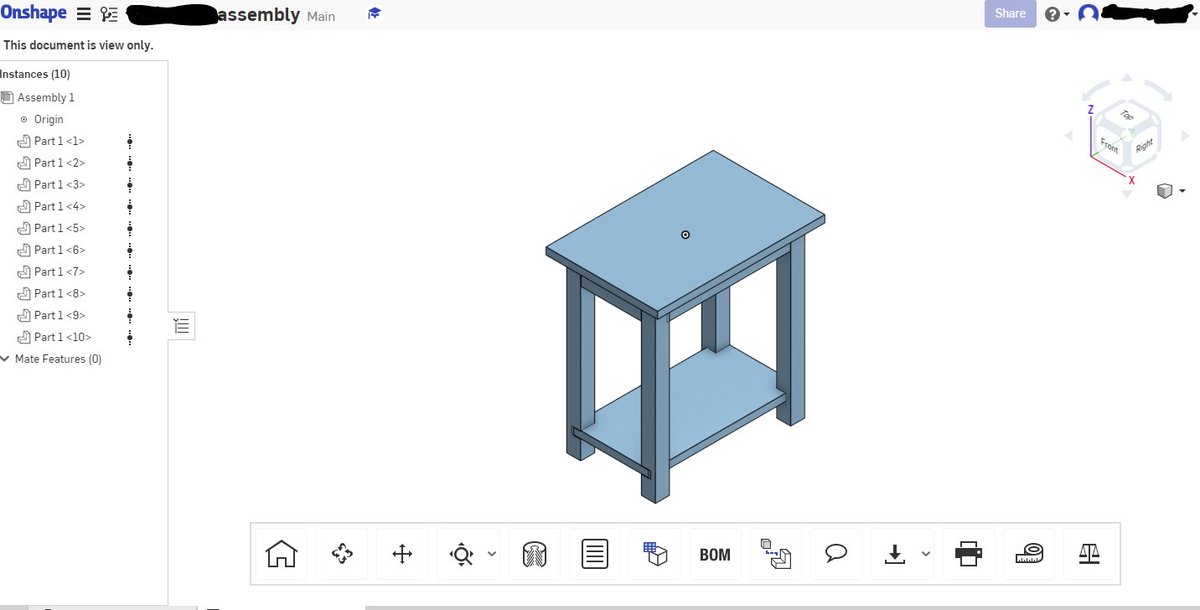Select Part 1 <10> instance
Screen dimensions: 1200x610
[62, 337]
